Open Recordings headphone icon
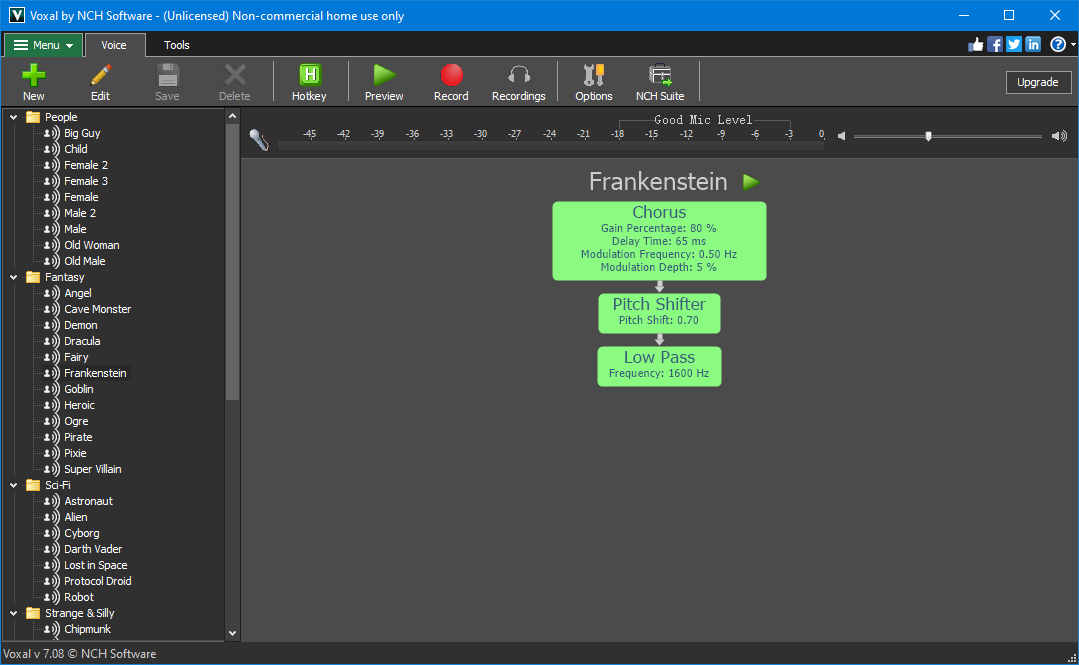1079x665 pixels. coord(519,75)
